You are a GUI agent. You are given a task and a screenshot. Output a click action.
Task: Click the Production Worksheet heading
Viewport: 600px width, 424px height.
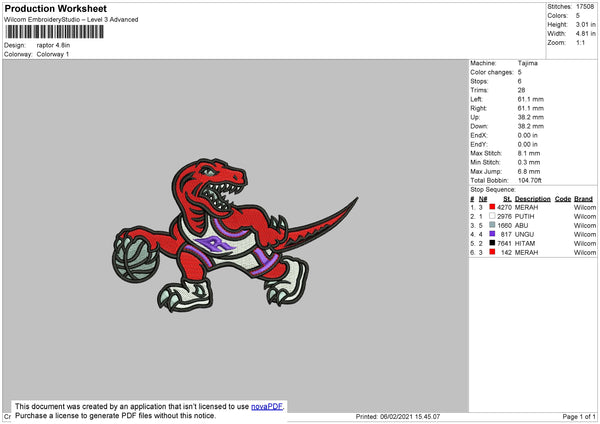coord(55,8)
